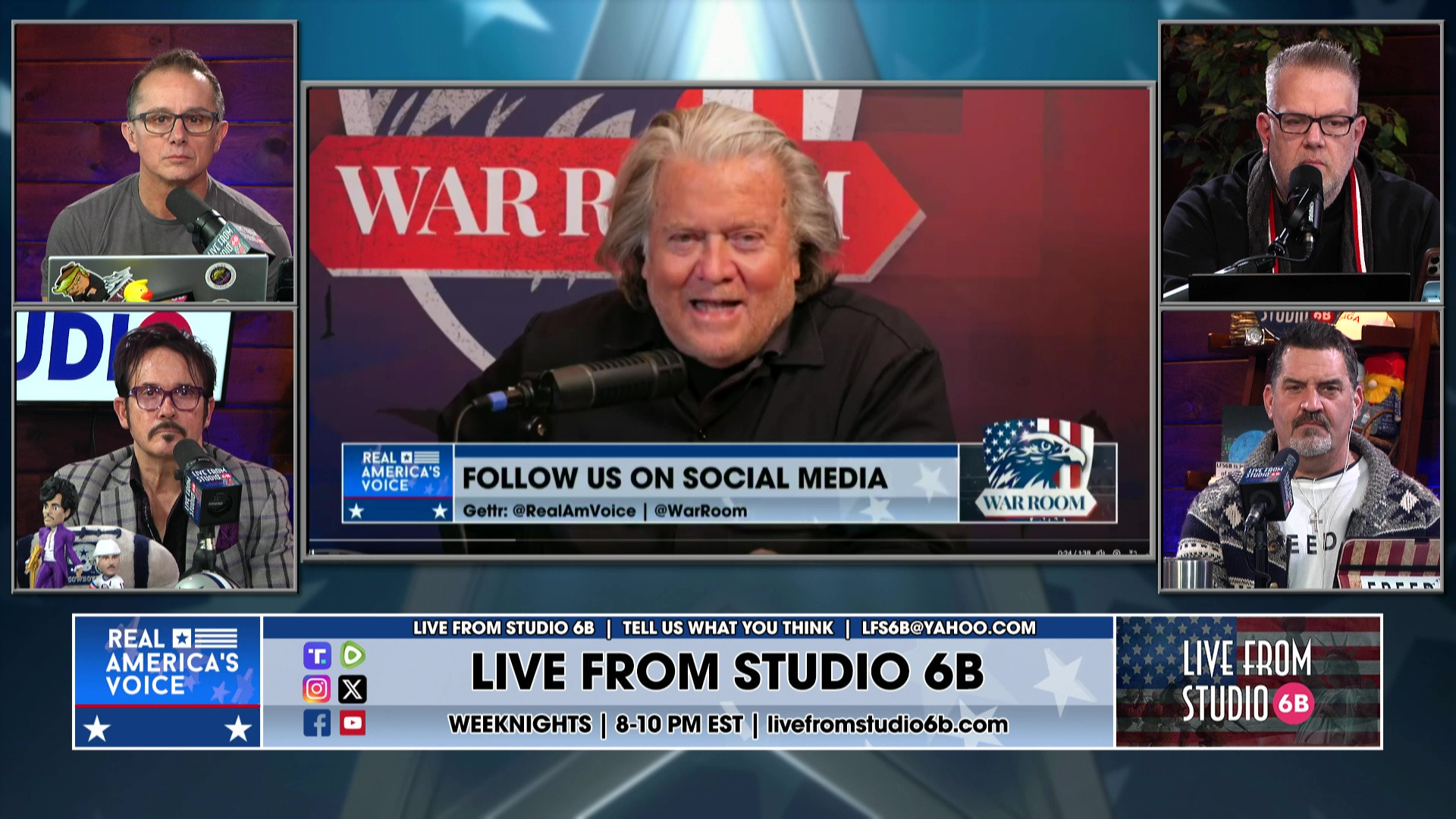The width and height of the screenshot is (1456, 819).
Task: Click the black X icon
Action: tap(353, 689)
